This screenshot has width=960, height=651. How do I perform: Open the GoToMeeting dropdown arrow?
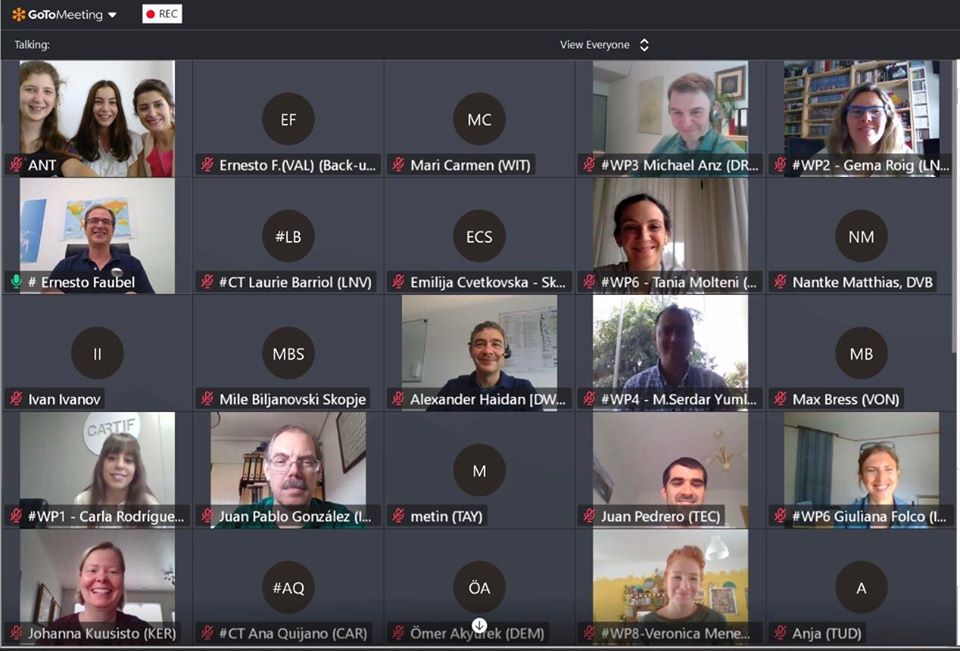(112, 15)
